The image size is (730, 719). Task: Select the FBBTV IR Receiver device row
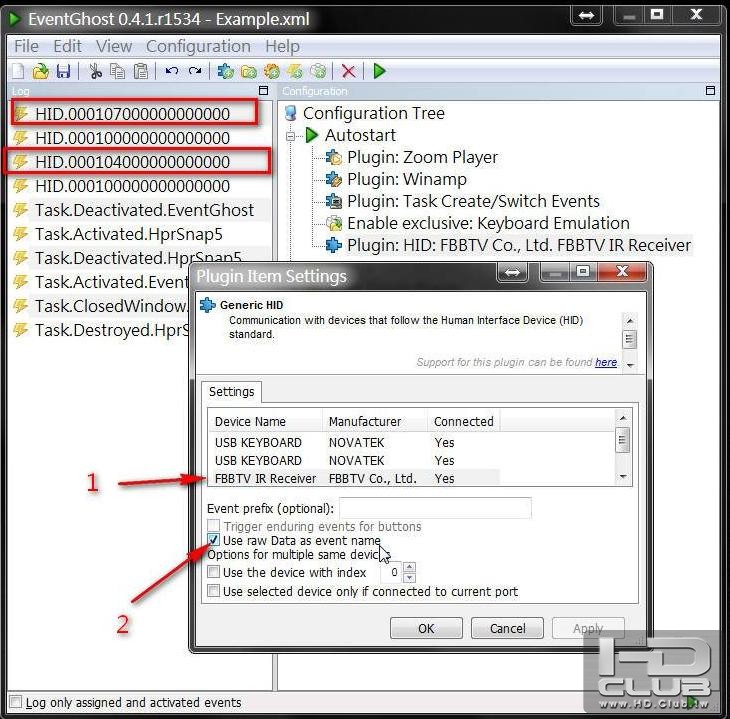(354, 478)
